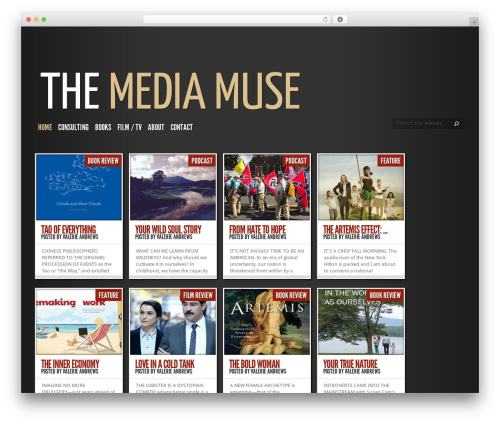Click the blue Clouds book cover thumbnail
Viewport: 500px width, 423px height.
[79, 187]
